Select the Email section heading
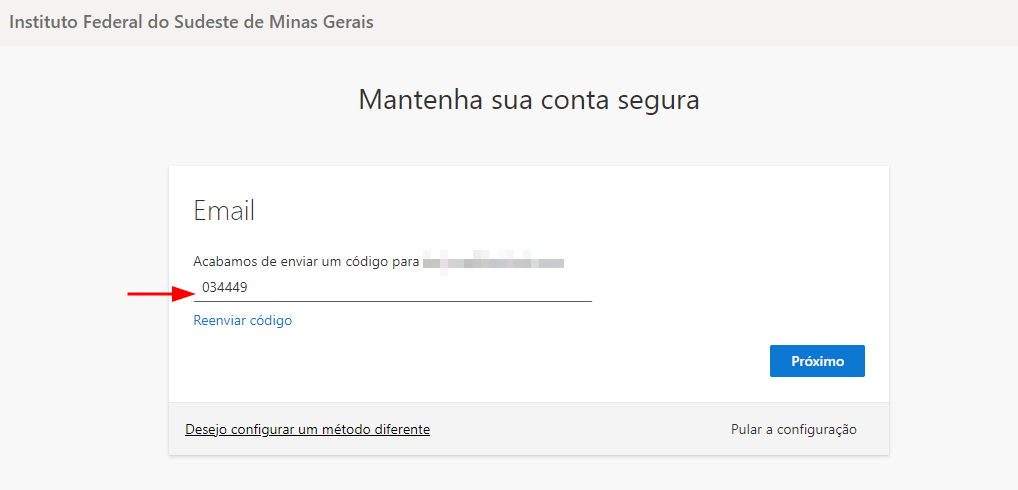 tap(224, 211)
